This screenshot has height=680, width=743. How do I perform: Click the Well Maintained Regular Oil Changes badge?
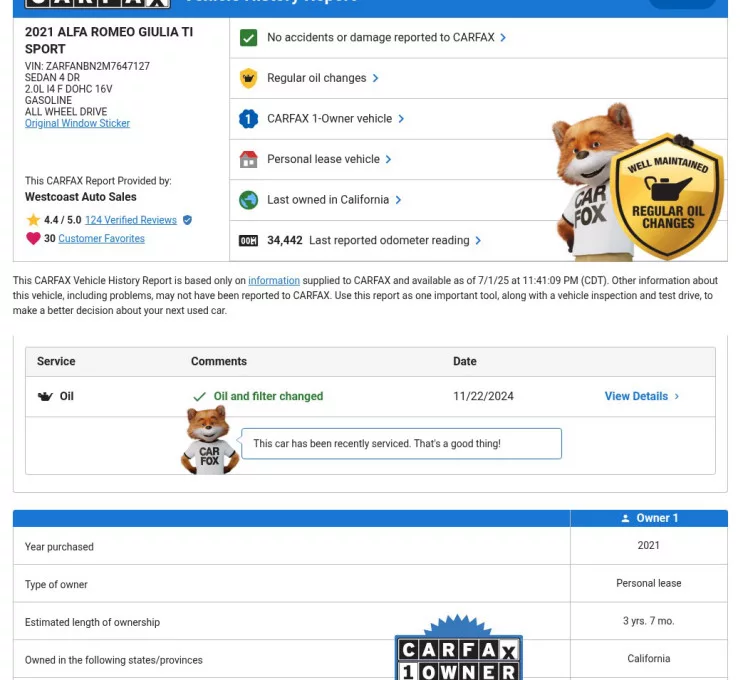tap(668, 197)
